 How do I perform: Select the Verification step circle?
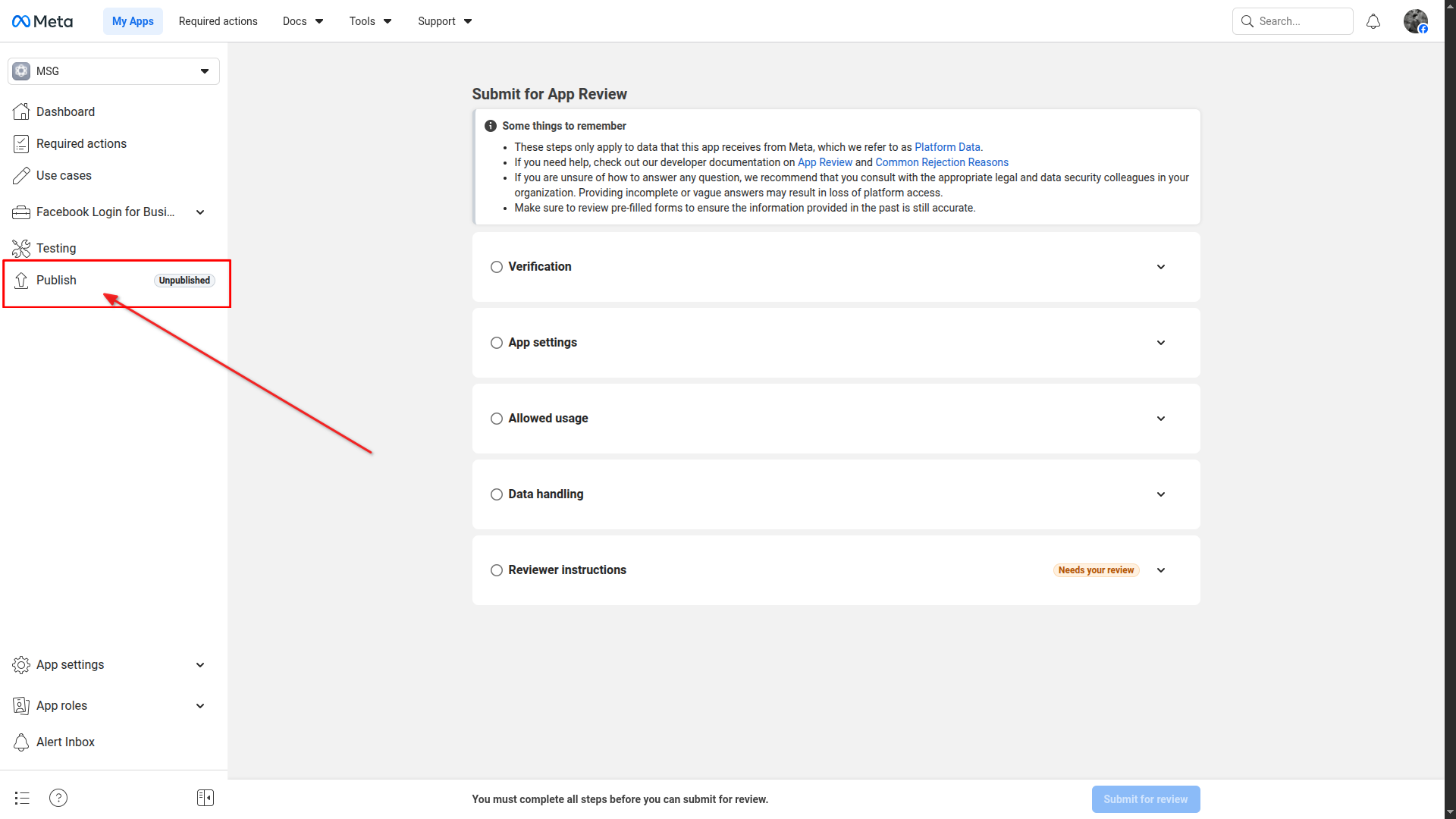click(497, 267)
